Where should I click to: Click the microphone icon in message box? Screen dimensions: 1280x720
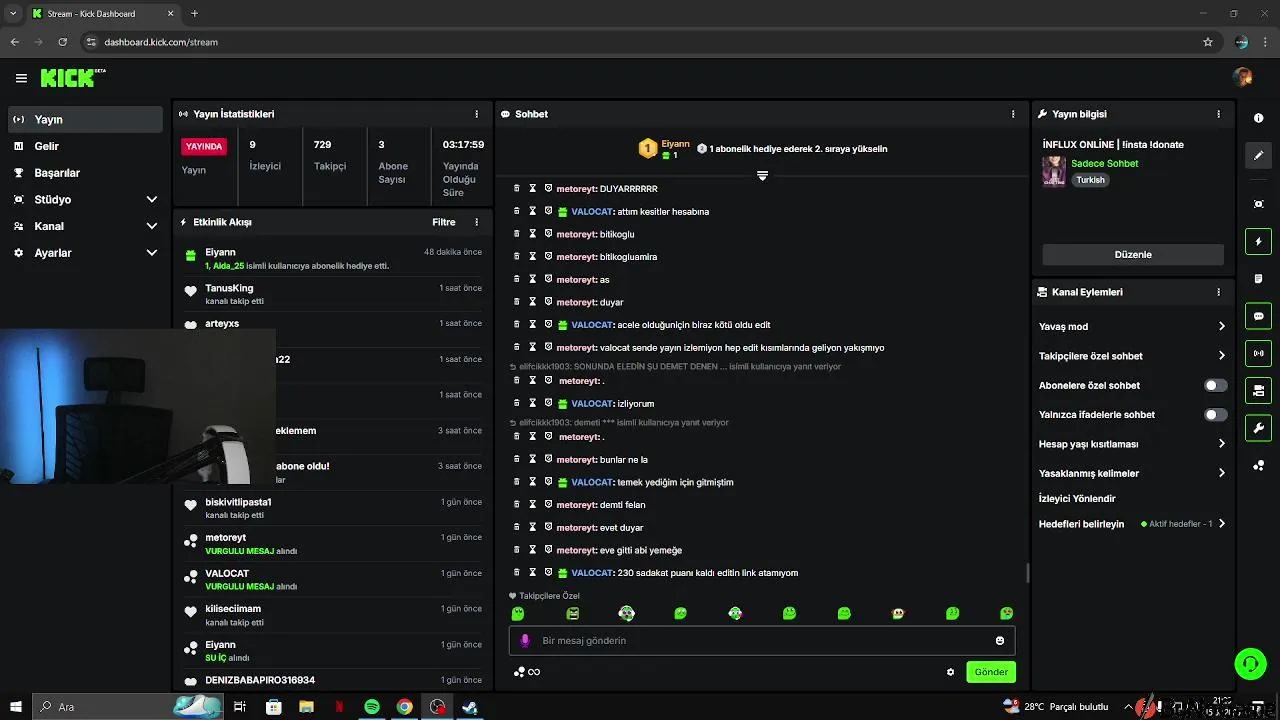(x=525, y=641)
